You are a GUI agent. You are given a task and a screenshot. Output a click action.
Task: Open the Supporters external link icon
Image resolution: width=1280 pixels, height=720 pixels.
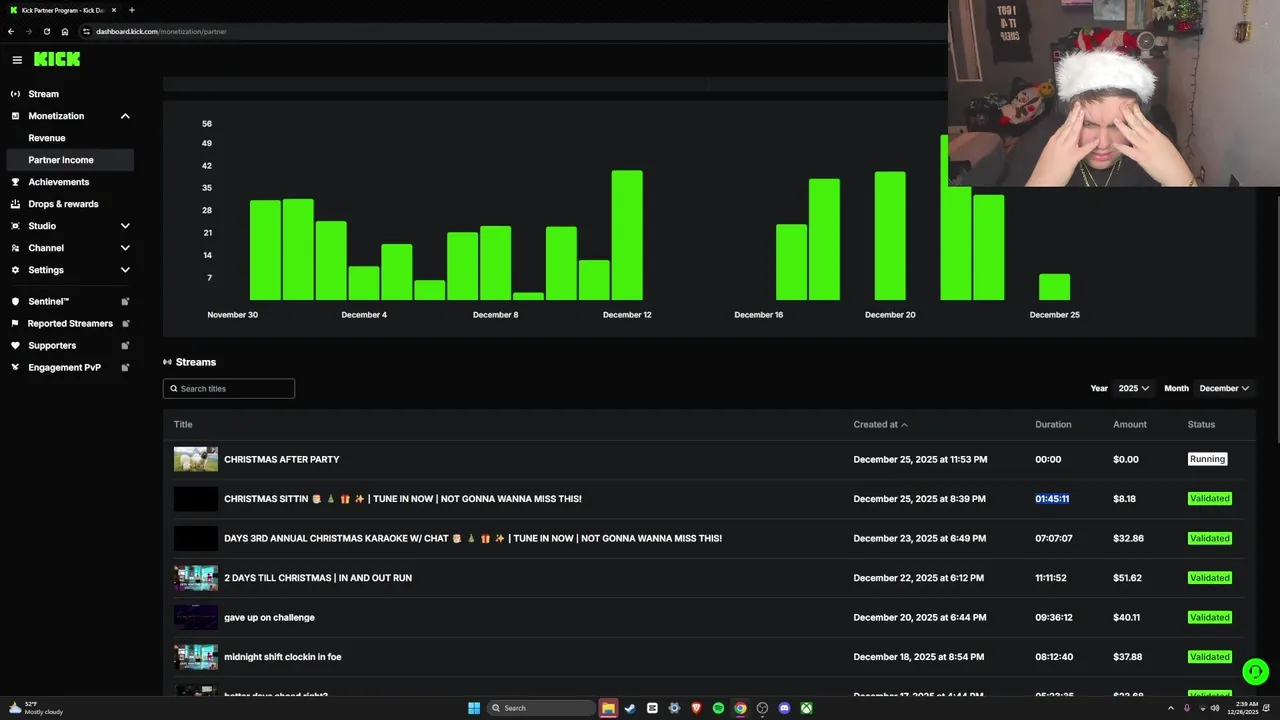tap(125, 345)
